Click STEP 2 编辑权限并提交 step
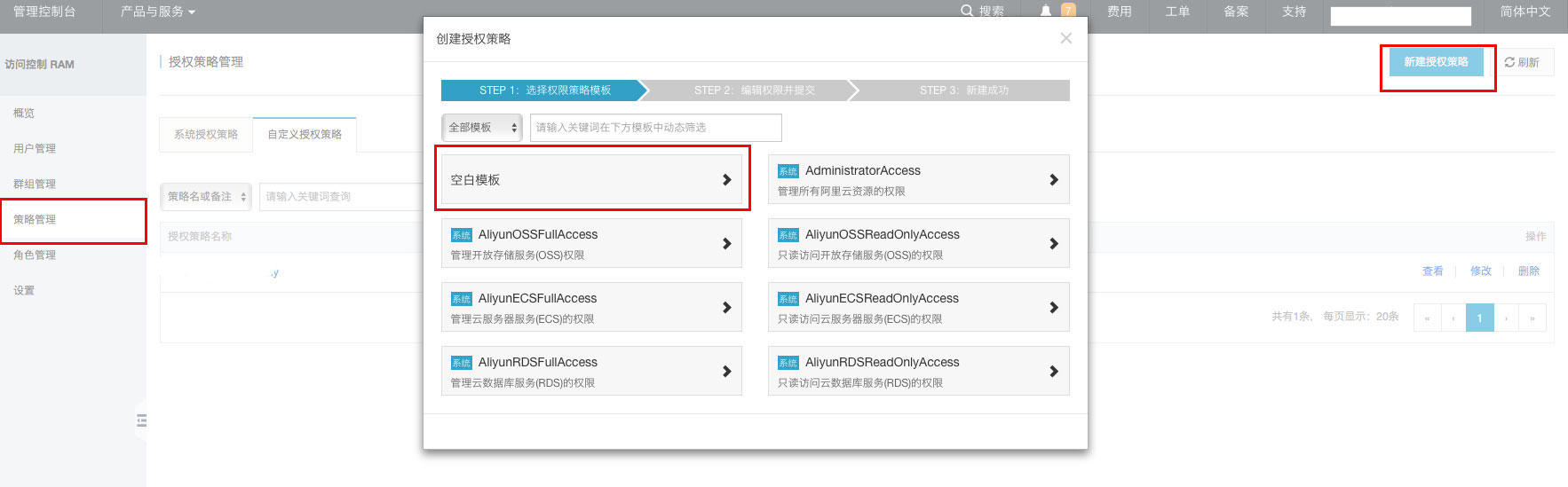 pyautogui.click(x=754, y=90)
